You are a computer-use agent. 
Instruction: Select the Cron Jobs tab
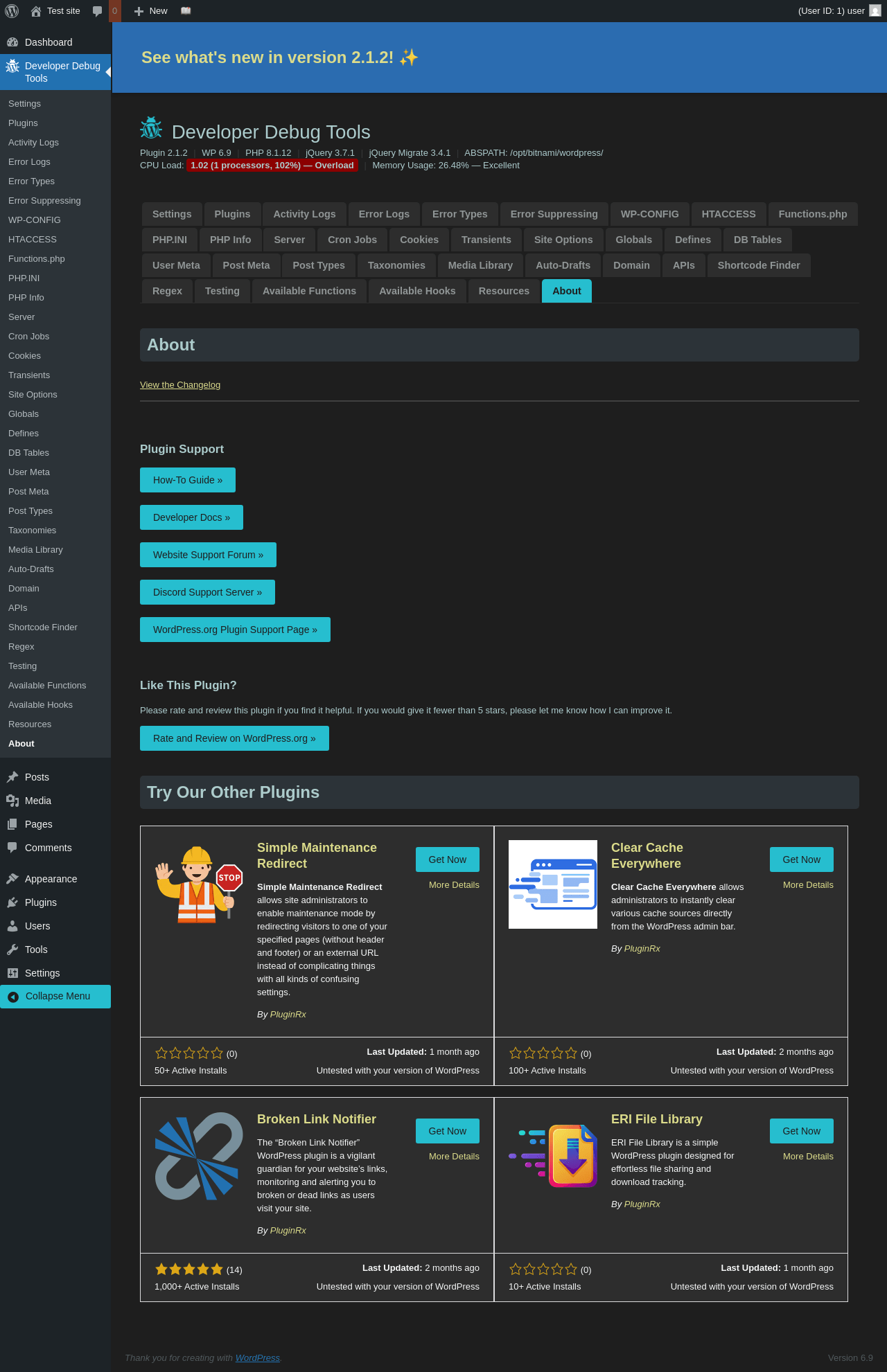pyautogui.click(x=352, y=240)
